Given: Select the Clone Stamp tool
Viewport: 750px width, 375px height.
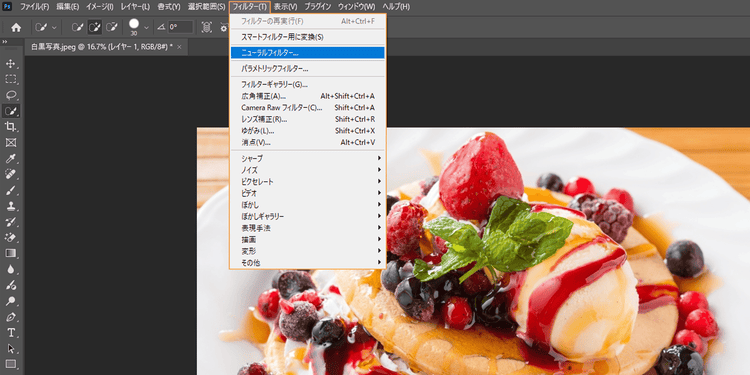Looking at the screenshot, I should coord(11,206).
